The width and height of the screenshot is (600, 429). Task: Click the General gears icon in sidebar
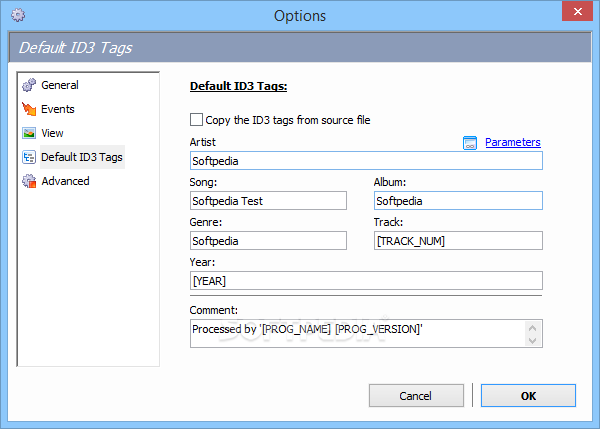(29, 85)
